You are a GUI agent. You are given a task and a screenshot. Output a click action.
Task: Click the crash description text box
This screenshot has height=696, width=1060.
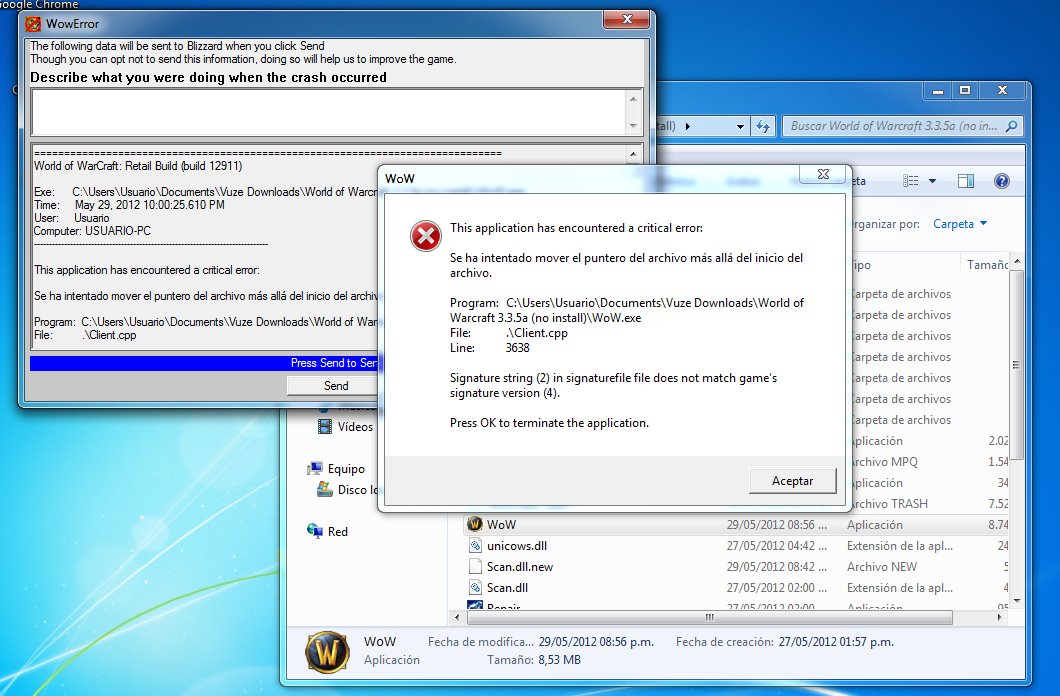coord(329,112)
